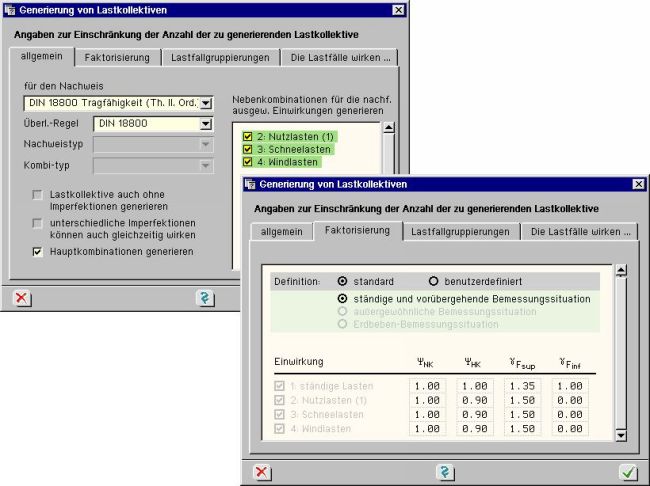Click the 1.35 value for ständige Lasten
Image resolution: width=650 pixels, height=486 pixels.
pos(524,386)
